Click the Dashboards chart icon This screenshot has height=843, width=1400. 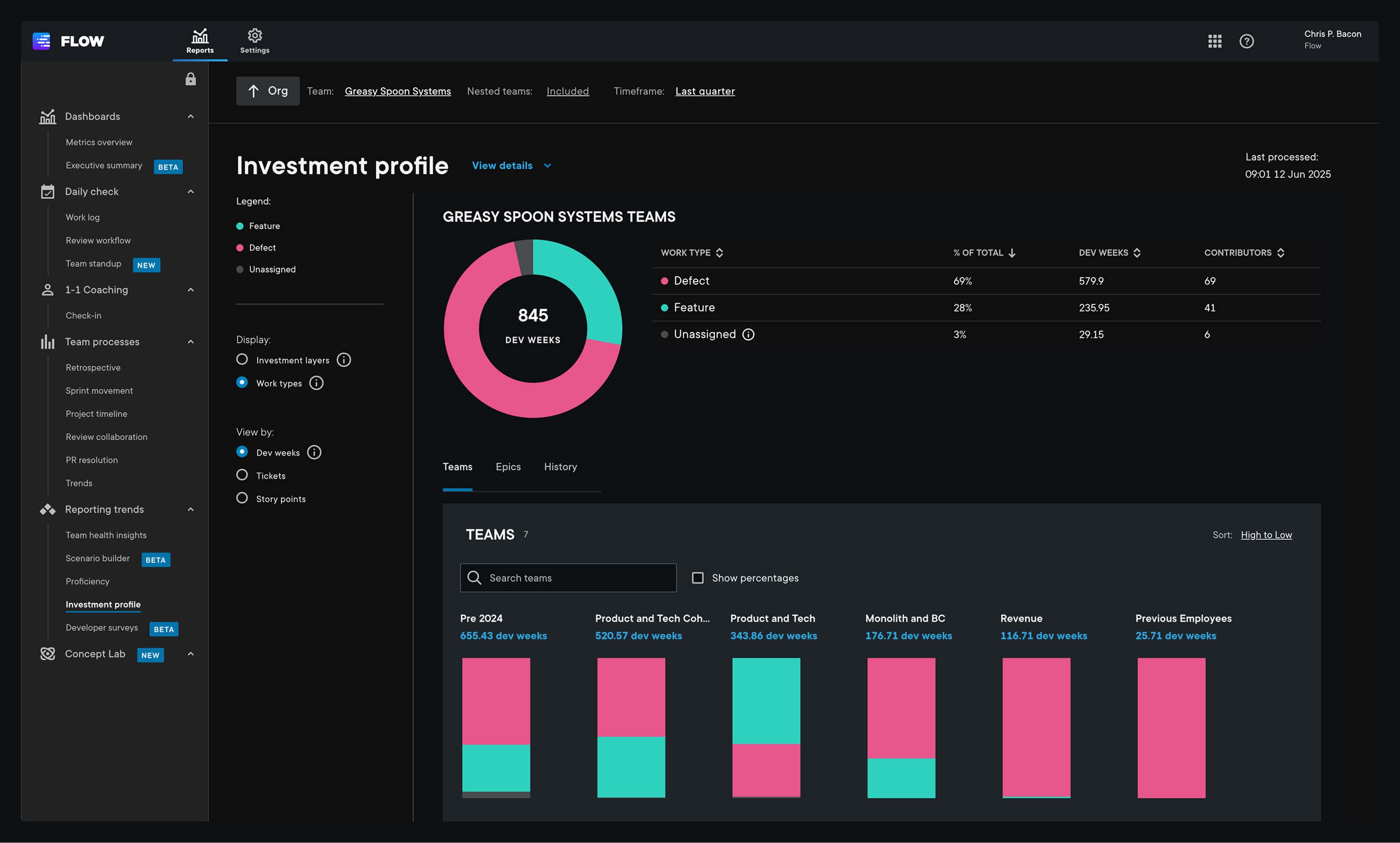[x=48, y=116]
